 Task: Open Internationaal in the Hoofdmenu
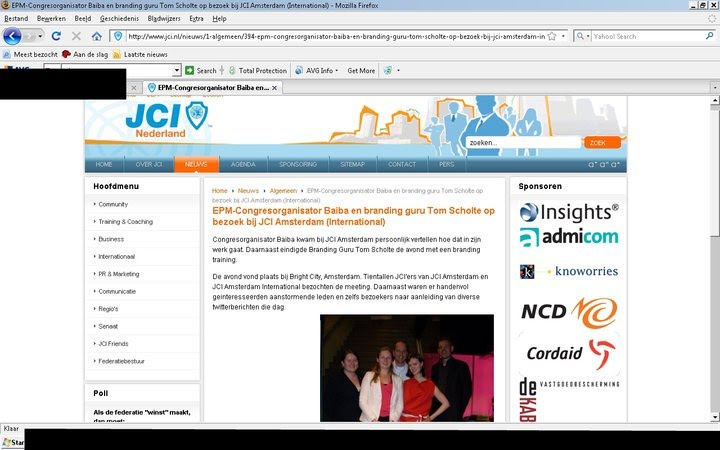[117, 257]
